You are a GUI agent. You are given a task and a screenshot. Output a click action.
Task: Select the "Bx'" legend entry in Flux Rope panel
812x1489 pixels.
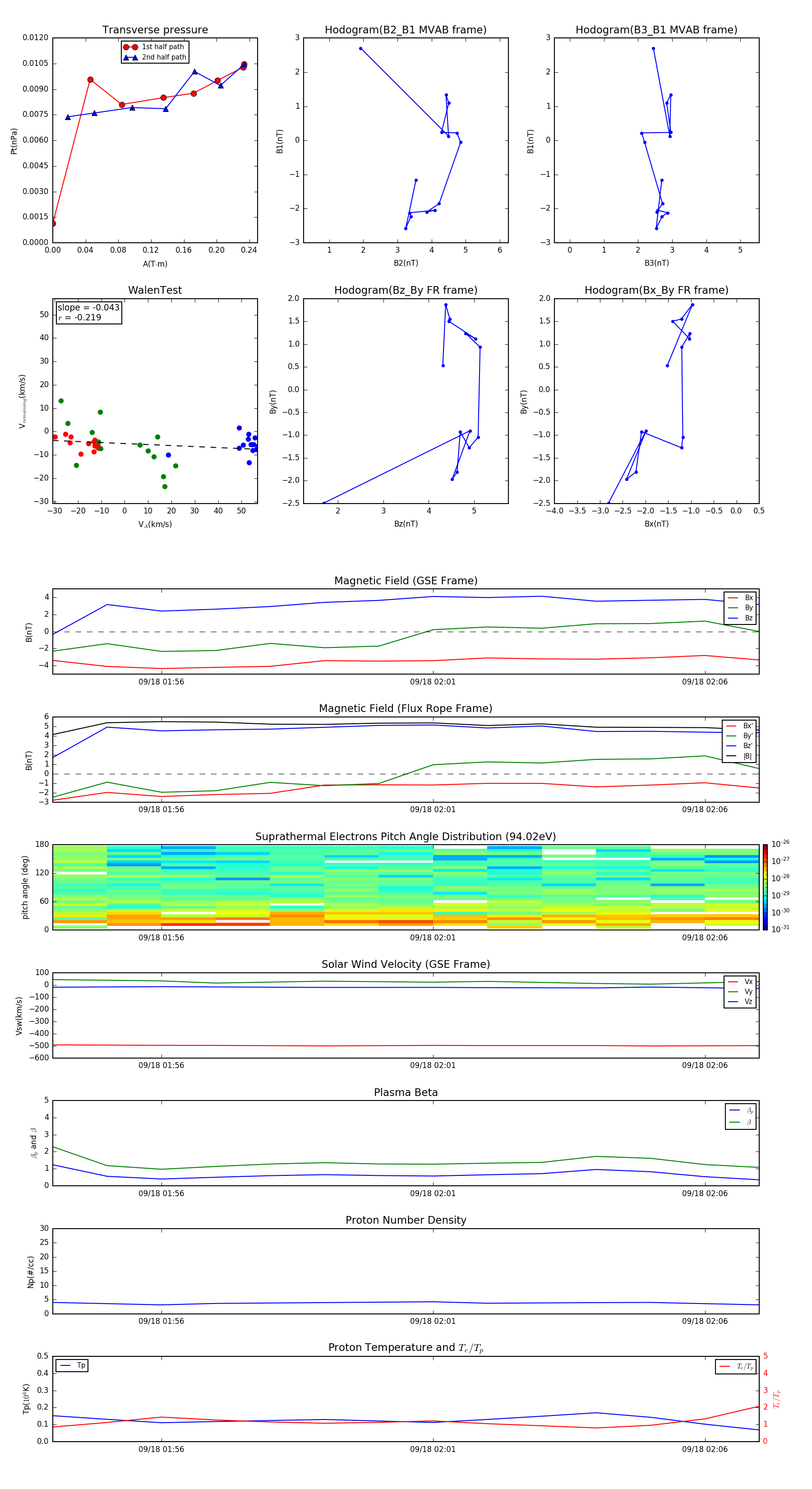[x=740, y=726]
